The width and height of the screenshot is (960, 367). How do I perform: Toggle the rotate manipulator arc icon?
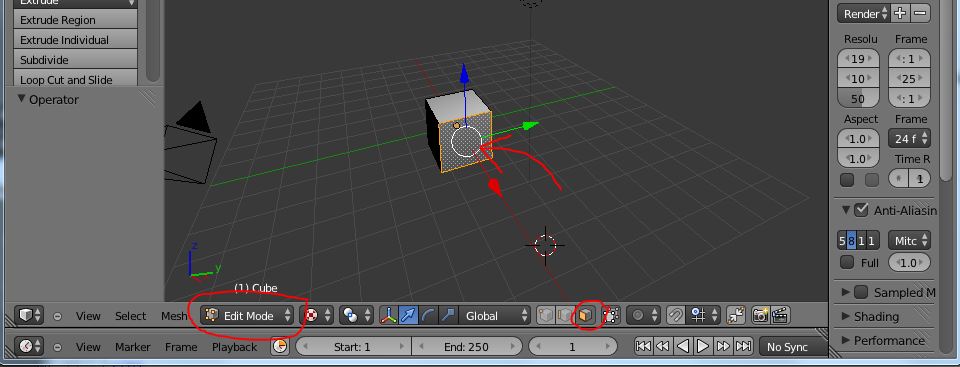click(x=428, y=316)
